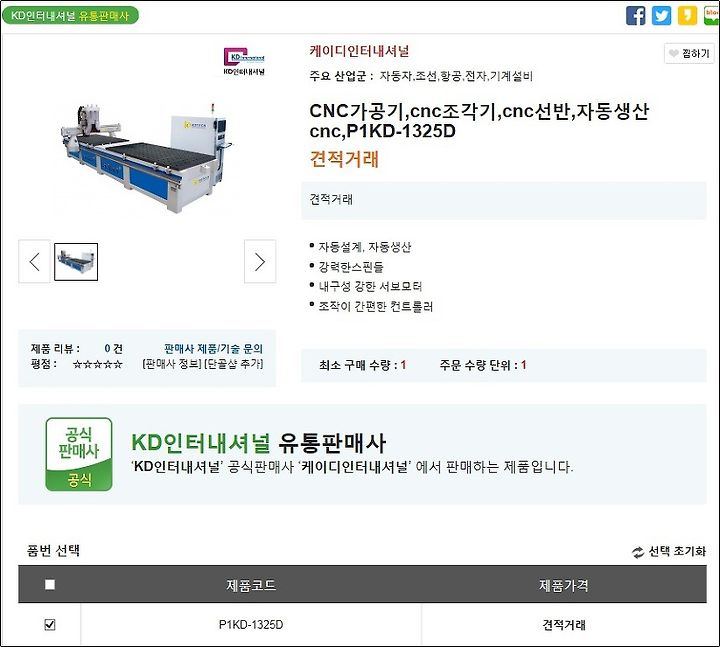
Task: Click the heart 찜하기 wishlist button
Action: [x=689, y=54]
